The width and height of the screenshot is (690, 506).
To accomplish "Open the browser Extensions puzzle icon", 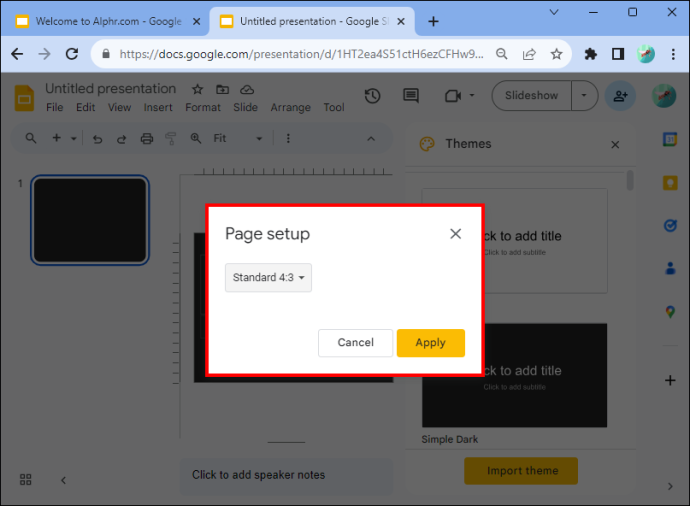I will click(x=590, y=54).
